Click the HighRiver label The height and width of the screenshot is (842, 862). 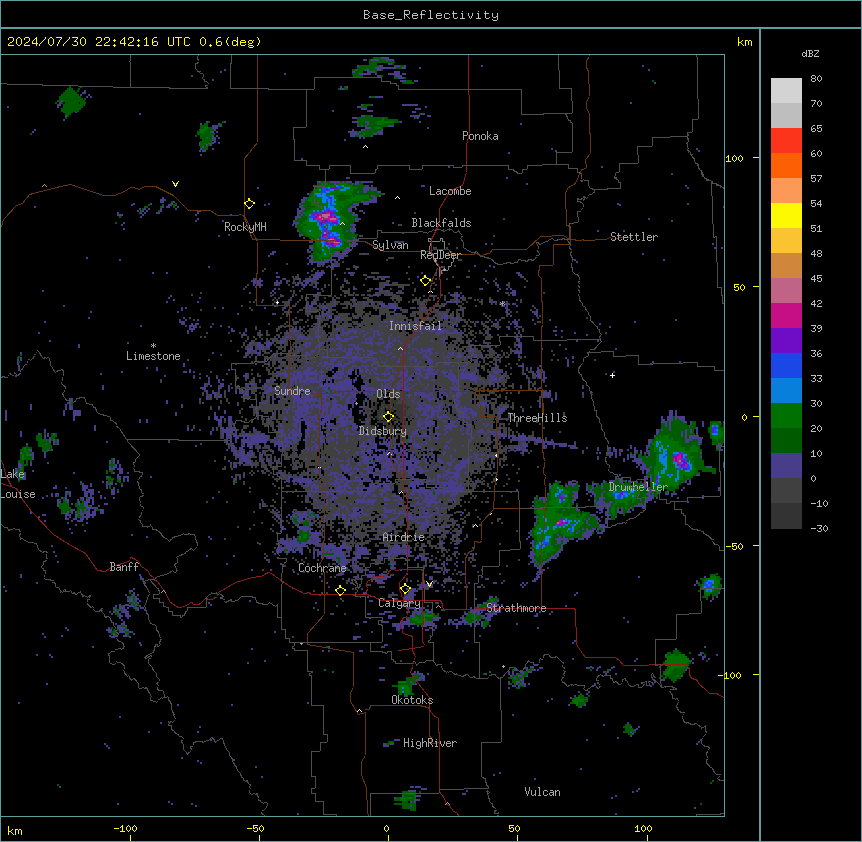(x=430, y=743)
